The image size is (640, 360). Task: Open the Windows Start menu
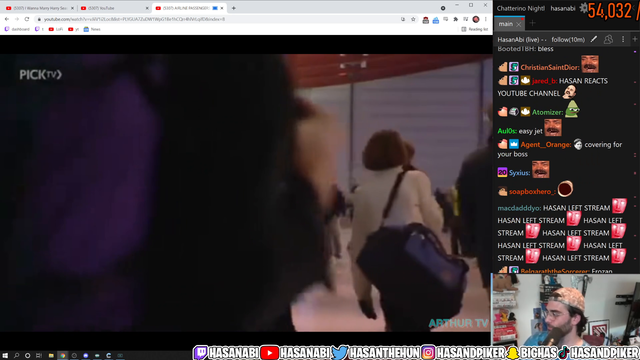[5, 356]
